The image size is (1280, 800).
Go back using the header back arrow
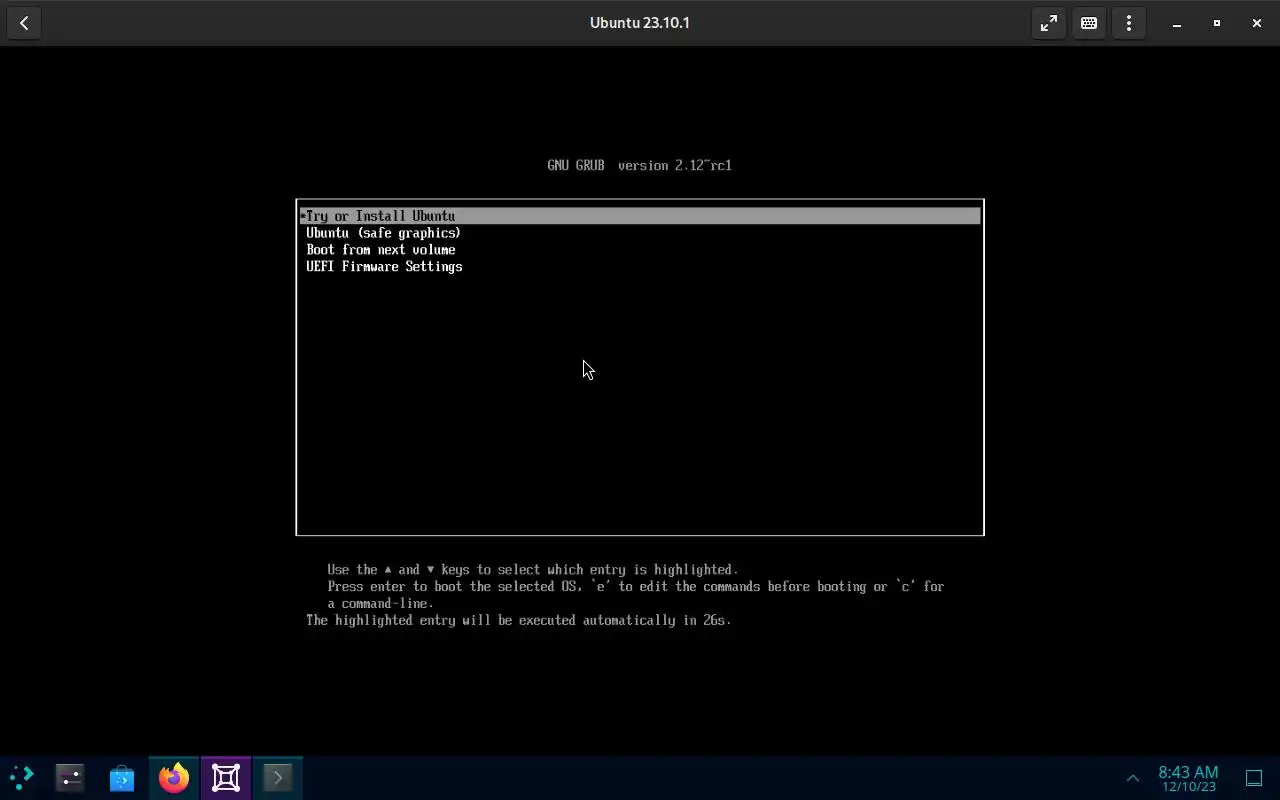(x=24, y=23)
